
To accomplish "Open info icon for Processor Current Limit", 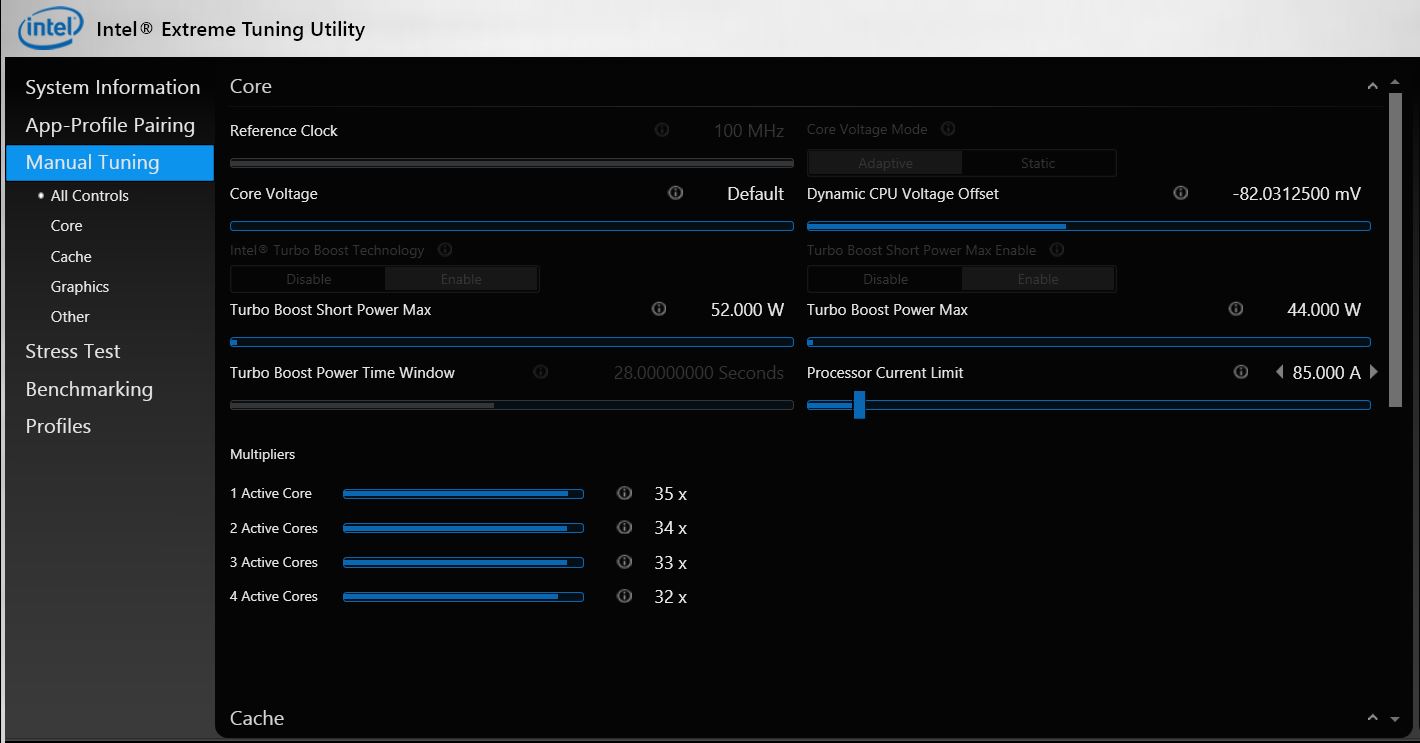I will point(1241,372).
